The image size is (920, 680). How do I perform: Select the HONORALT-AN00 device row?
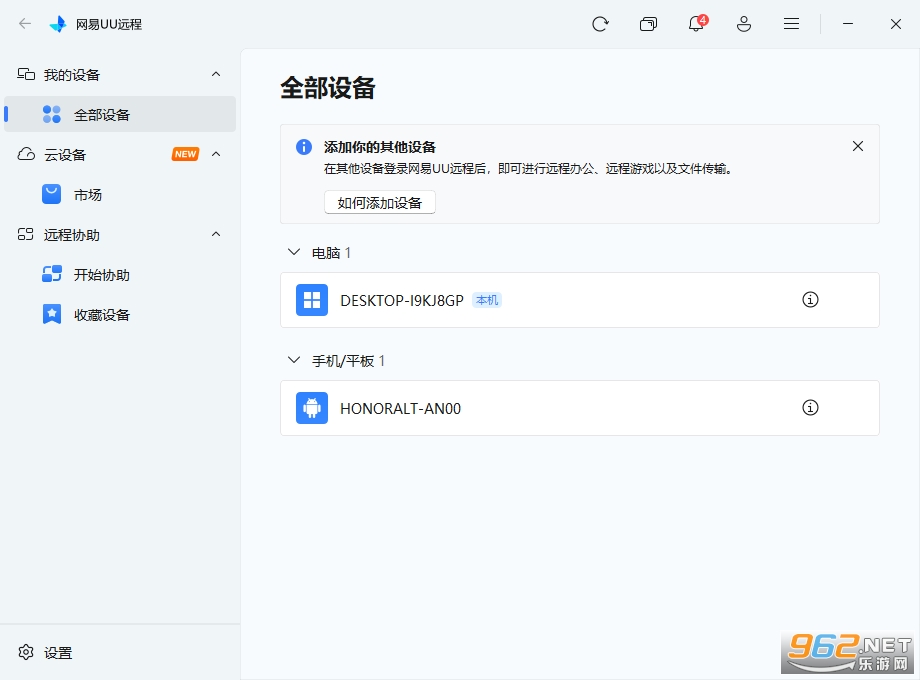580,408
